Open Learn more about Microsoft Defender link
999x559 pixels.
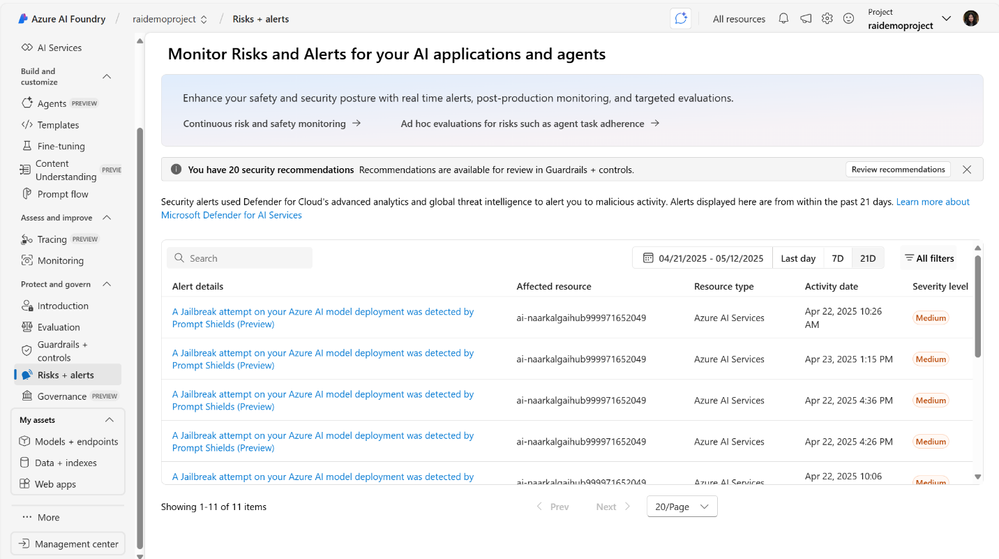932,202
